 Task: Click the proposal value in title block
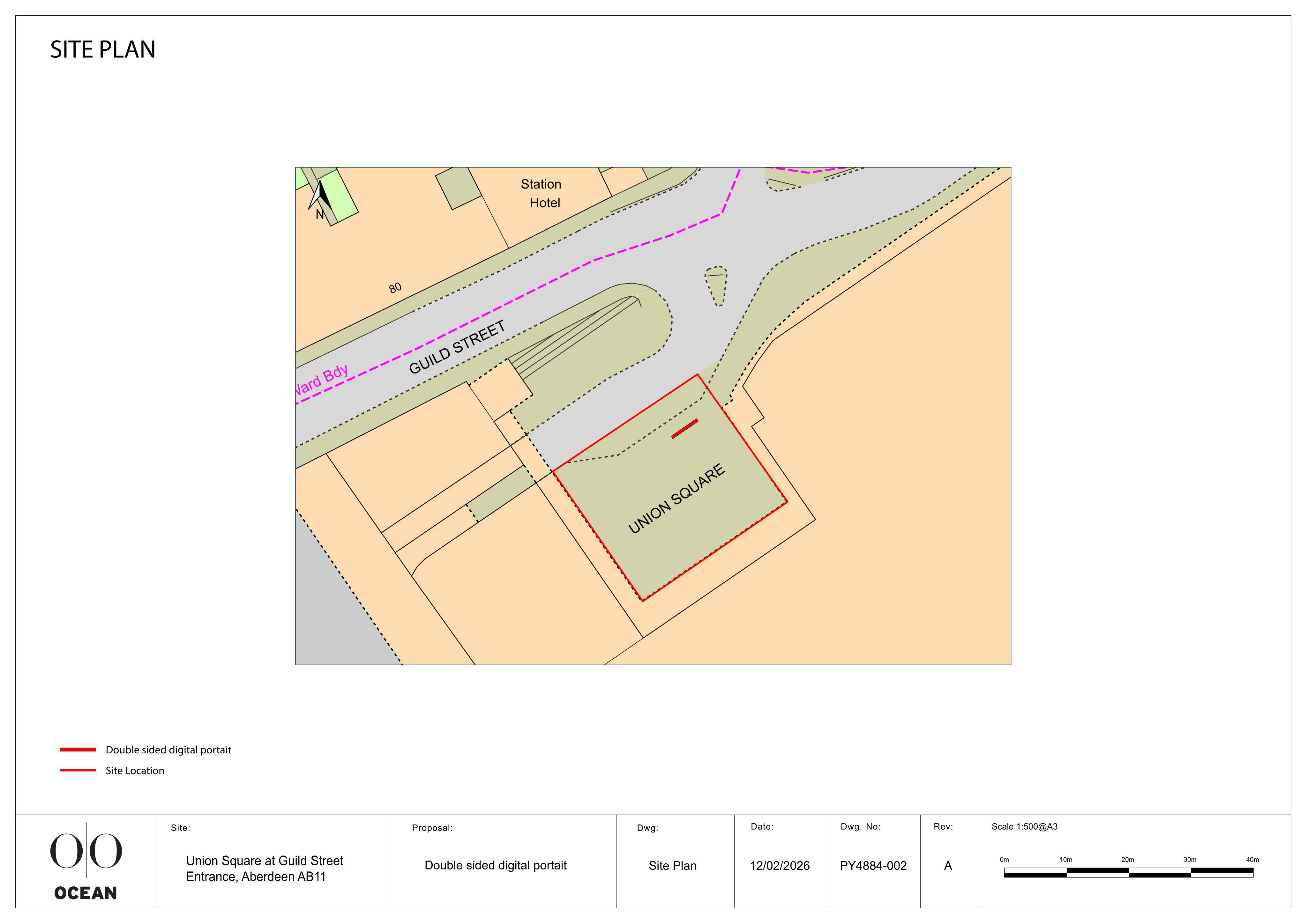pyautogui.click(x=496, y=865)
